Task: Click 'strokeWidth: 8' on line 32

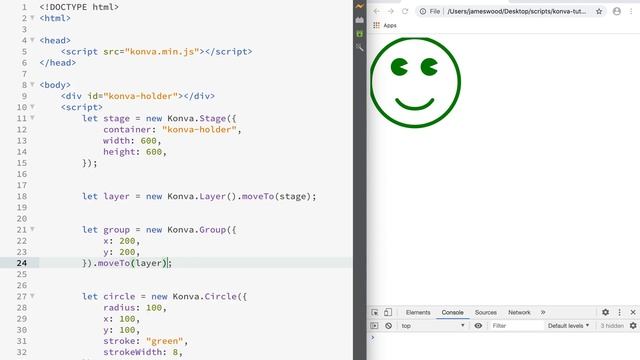Action: tap(140, 352)
